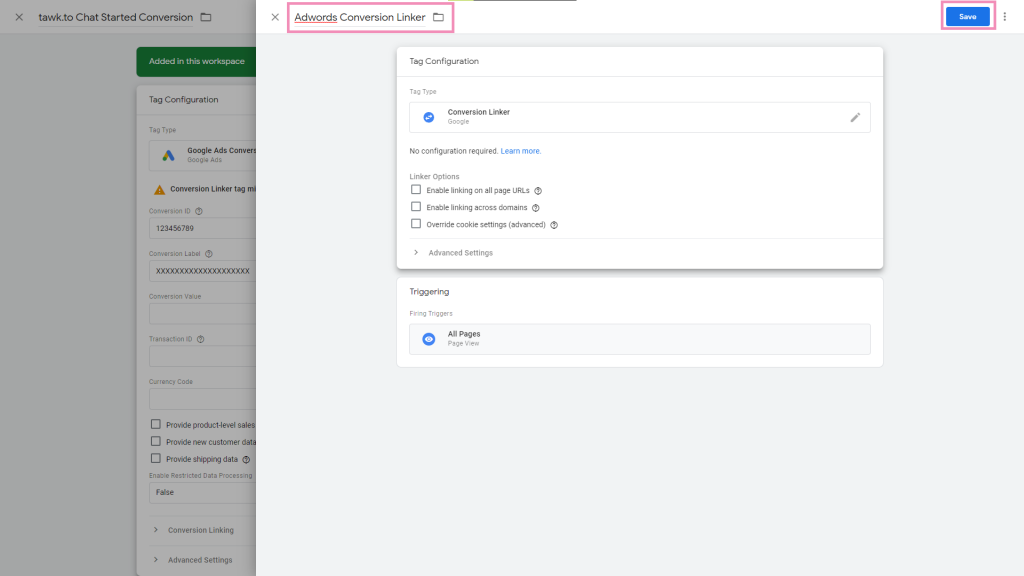Close the tawk.to Chat Started Conversion tag
This screenshot has height=576, width=1024.
tap(19, 17)
